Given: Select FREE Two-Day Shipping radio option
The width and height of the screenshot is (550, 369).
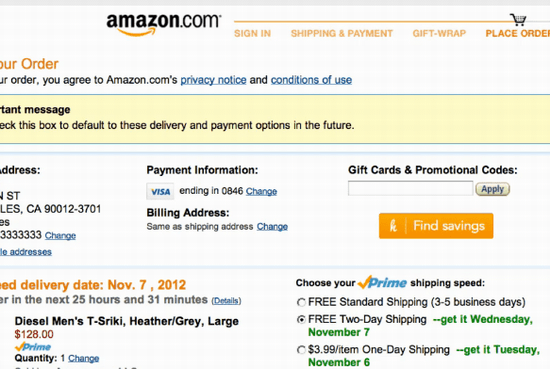Looking at the screenshot, I should (x=301, y=320).
